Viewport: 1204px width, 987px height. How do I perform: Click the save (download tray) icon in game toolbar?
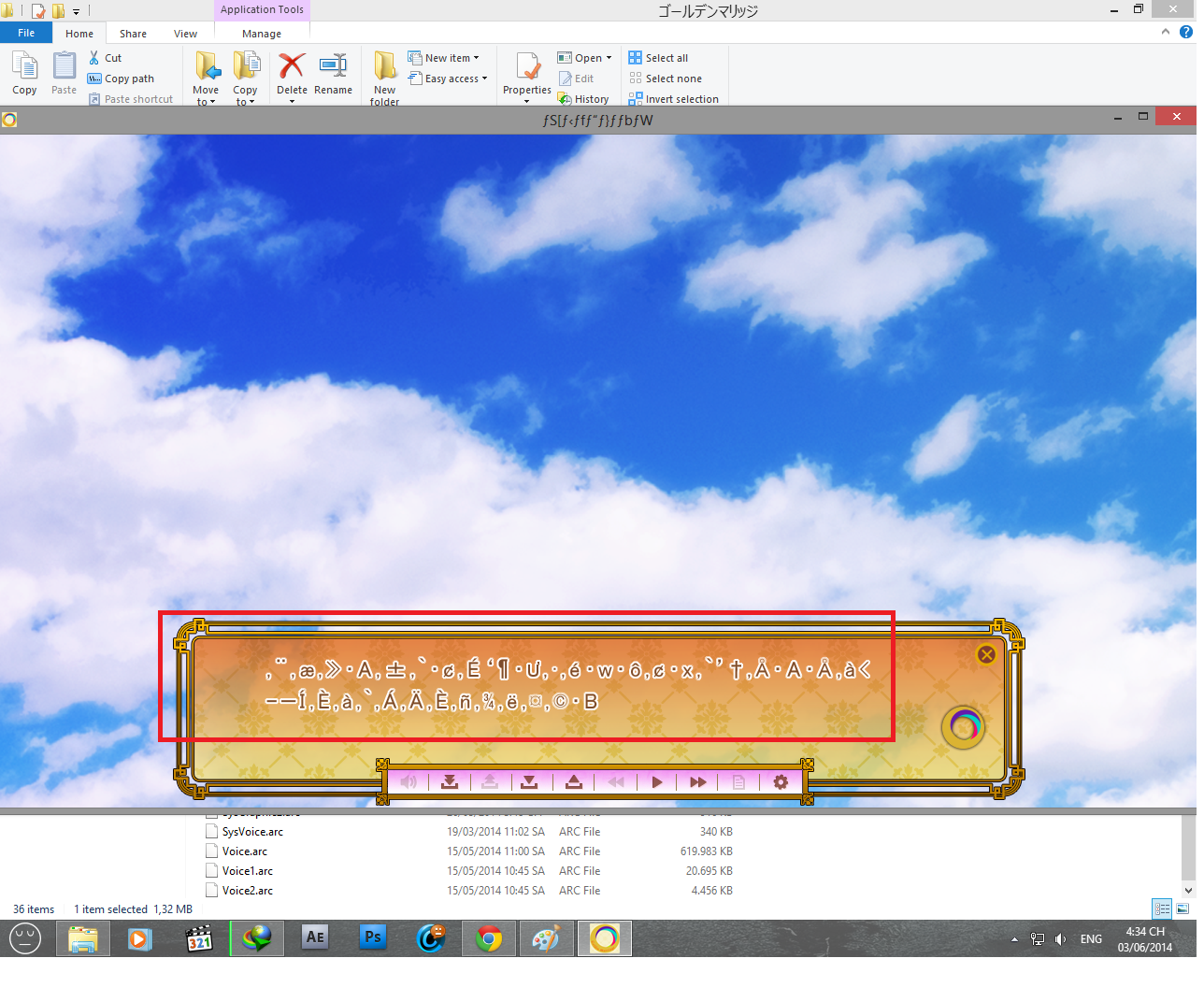(529, 781)
